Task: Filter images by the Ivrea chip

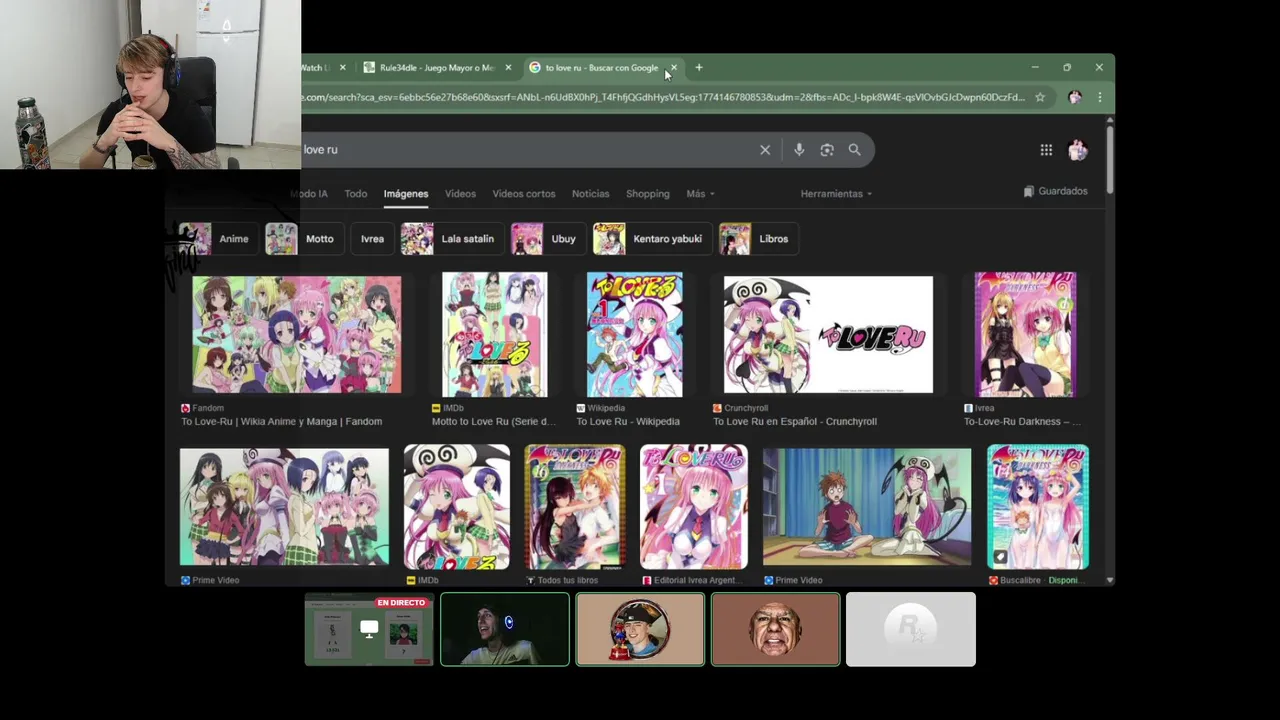Action: [x=372, y=239]
